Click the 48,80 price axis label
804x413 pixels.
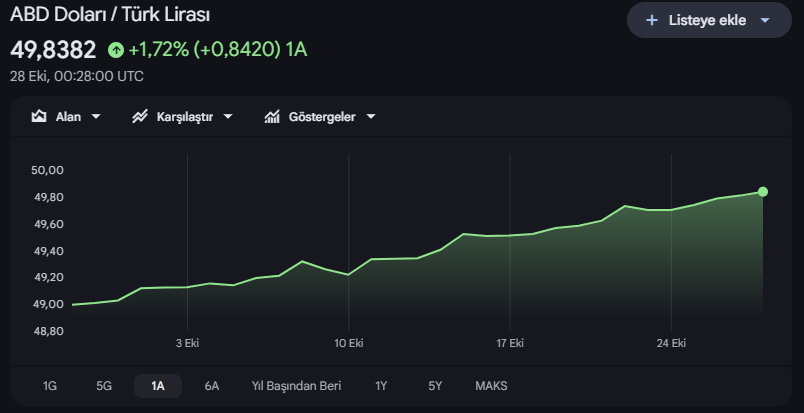(x=49, y=331)
